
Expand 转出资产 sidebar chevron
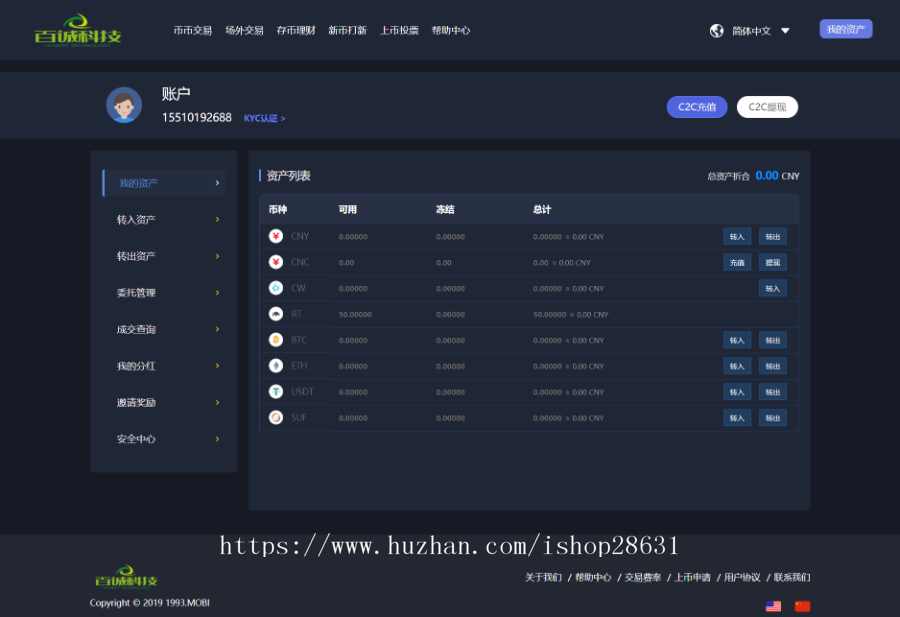pyautogui.click(x=218, y=256)
